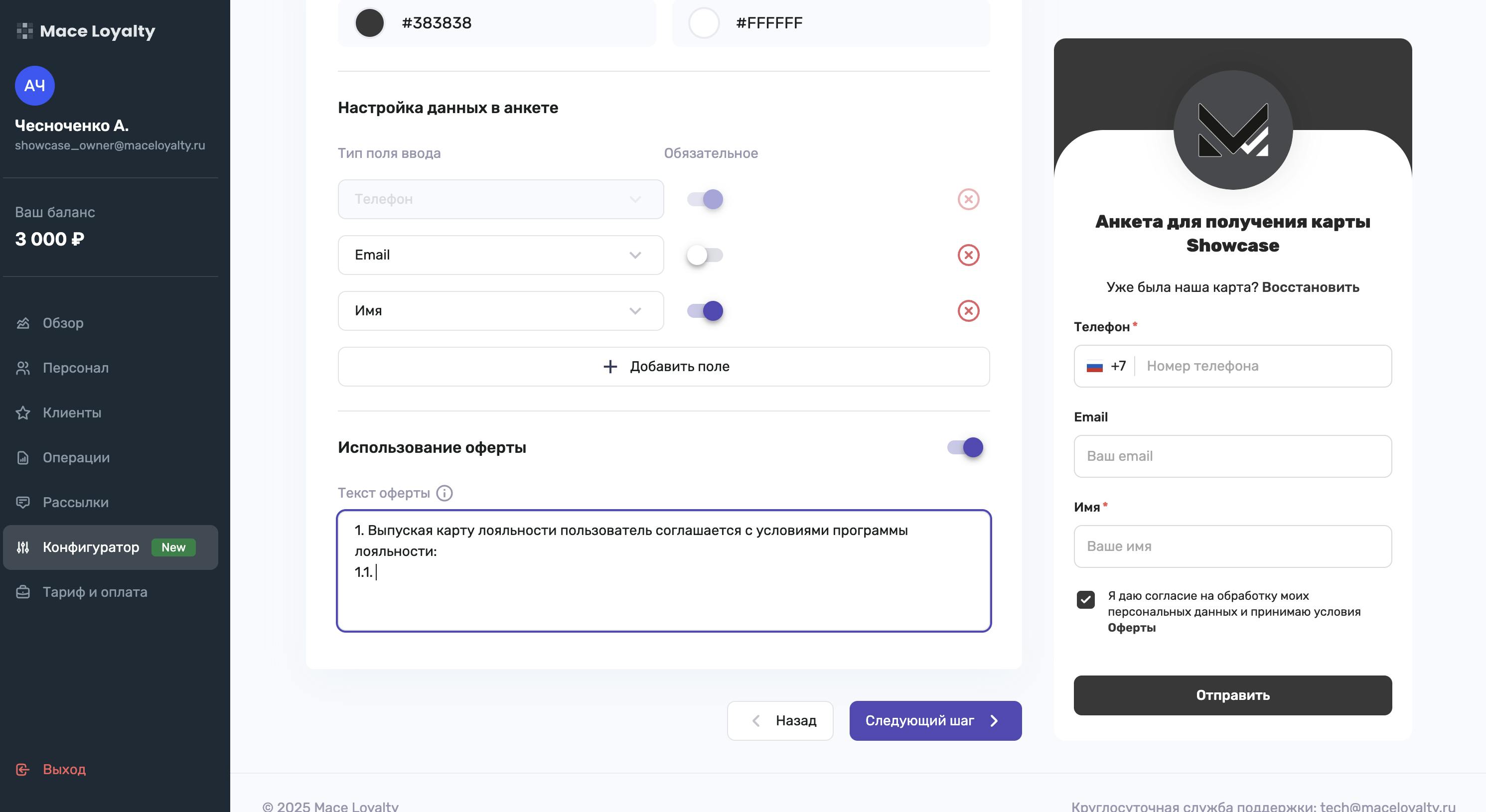Remove the Email field with its red X icon

[x=969, y=255]
